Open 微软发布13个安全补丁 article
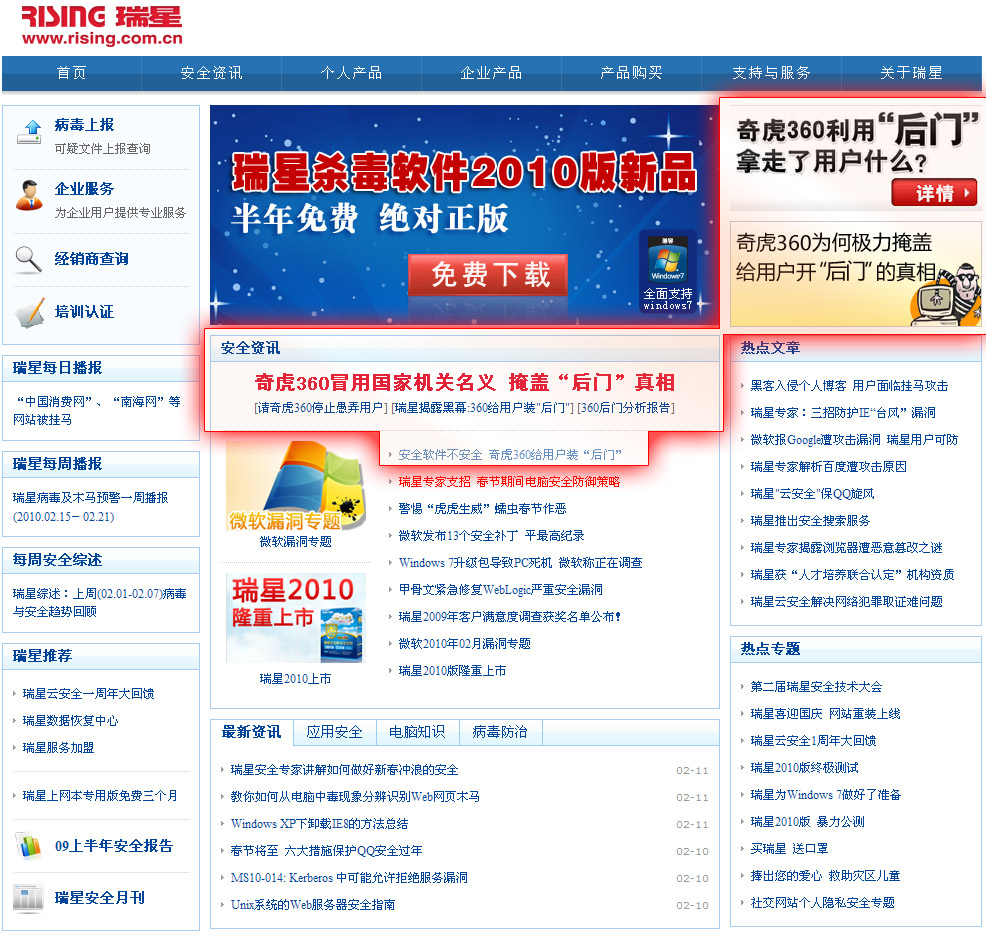Image resolution: width=986 pixels, height=941 pixels. coord(491,536)
